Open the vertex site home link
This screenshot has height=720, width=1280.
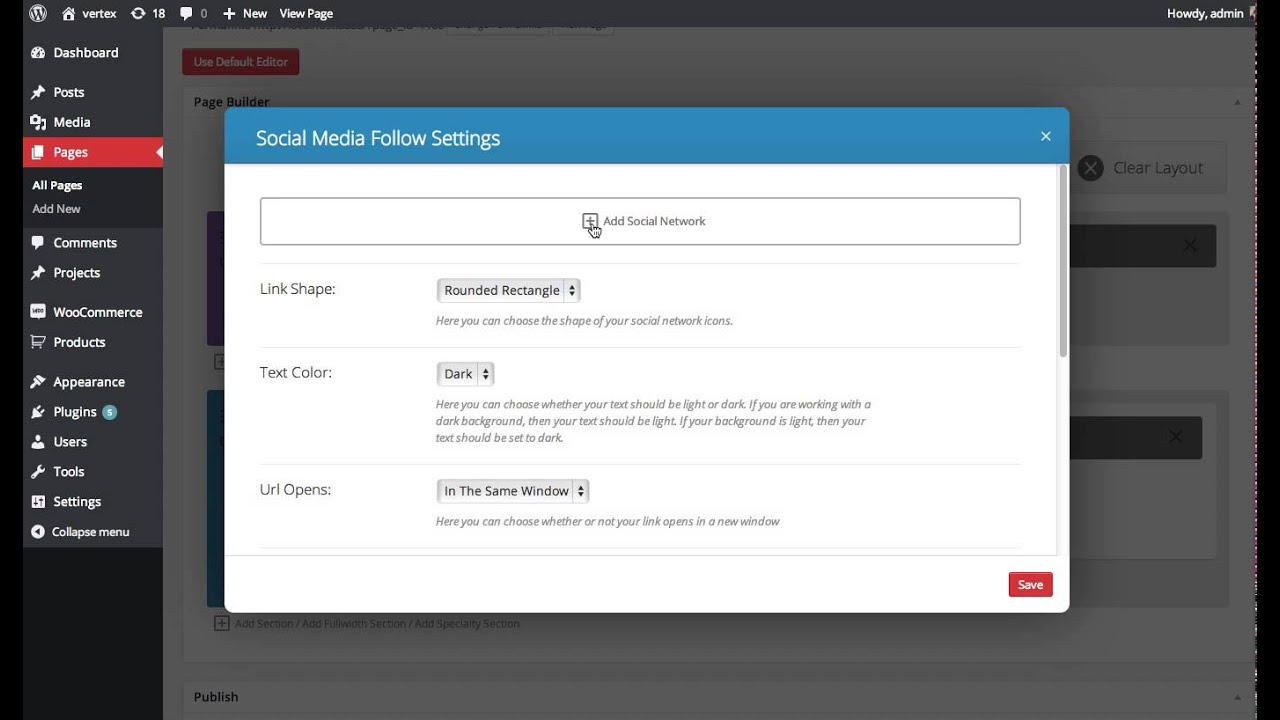click(89, 13)
